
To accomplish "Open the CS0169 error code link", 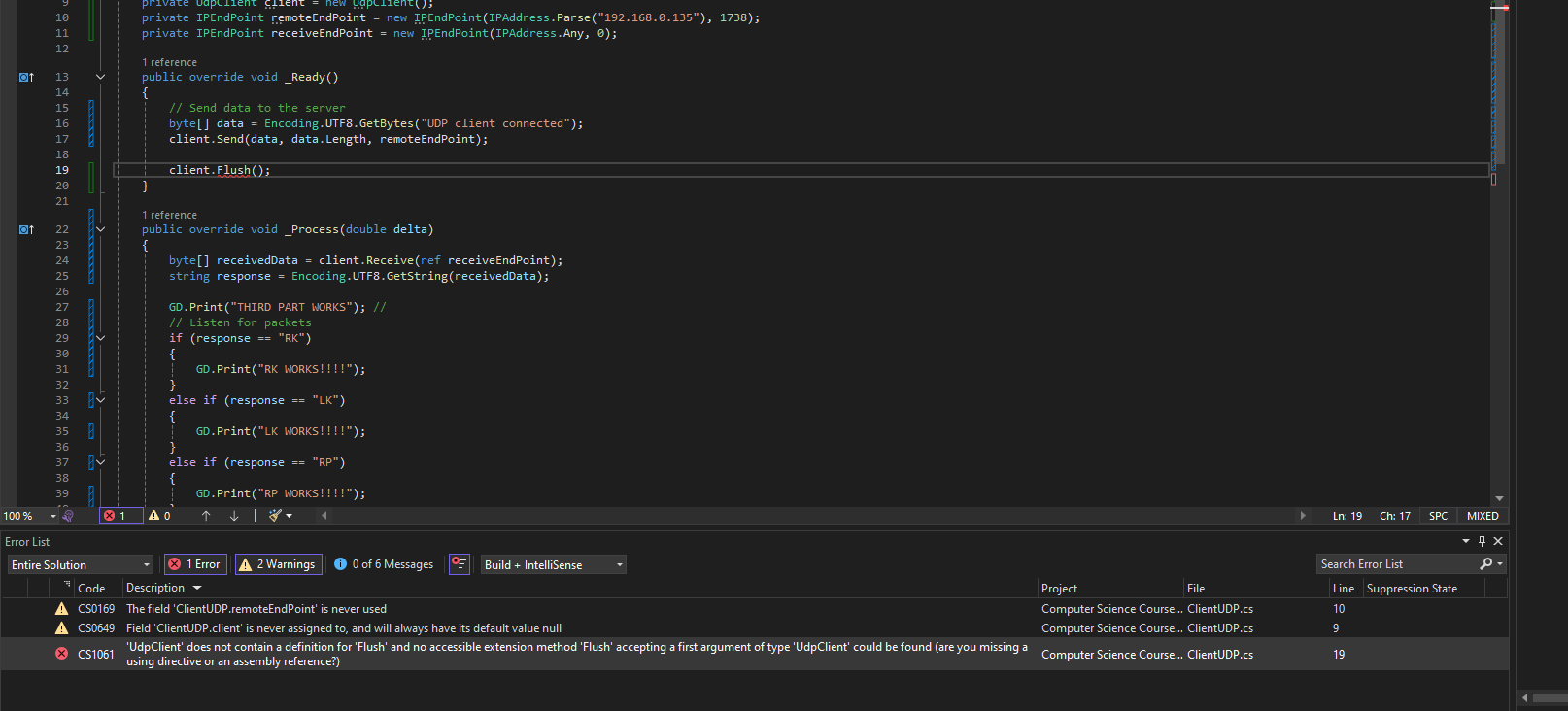I will [x=96, y=609].
